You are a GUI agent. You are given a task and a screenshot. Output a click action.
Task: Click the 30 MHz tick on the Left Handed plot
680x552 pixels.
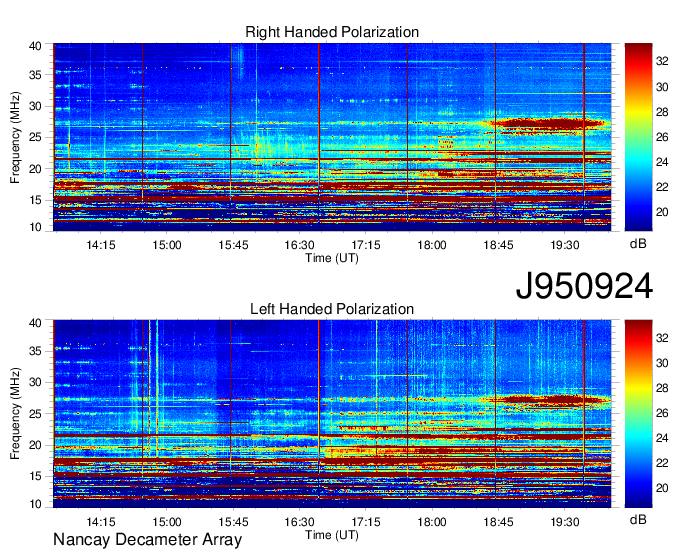(x=36, y=382)
